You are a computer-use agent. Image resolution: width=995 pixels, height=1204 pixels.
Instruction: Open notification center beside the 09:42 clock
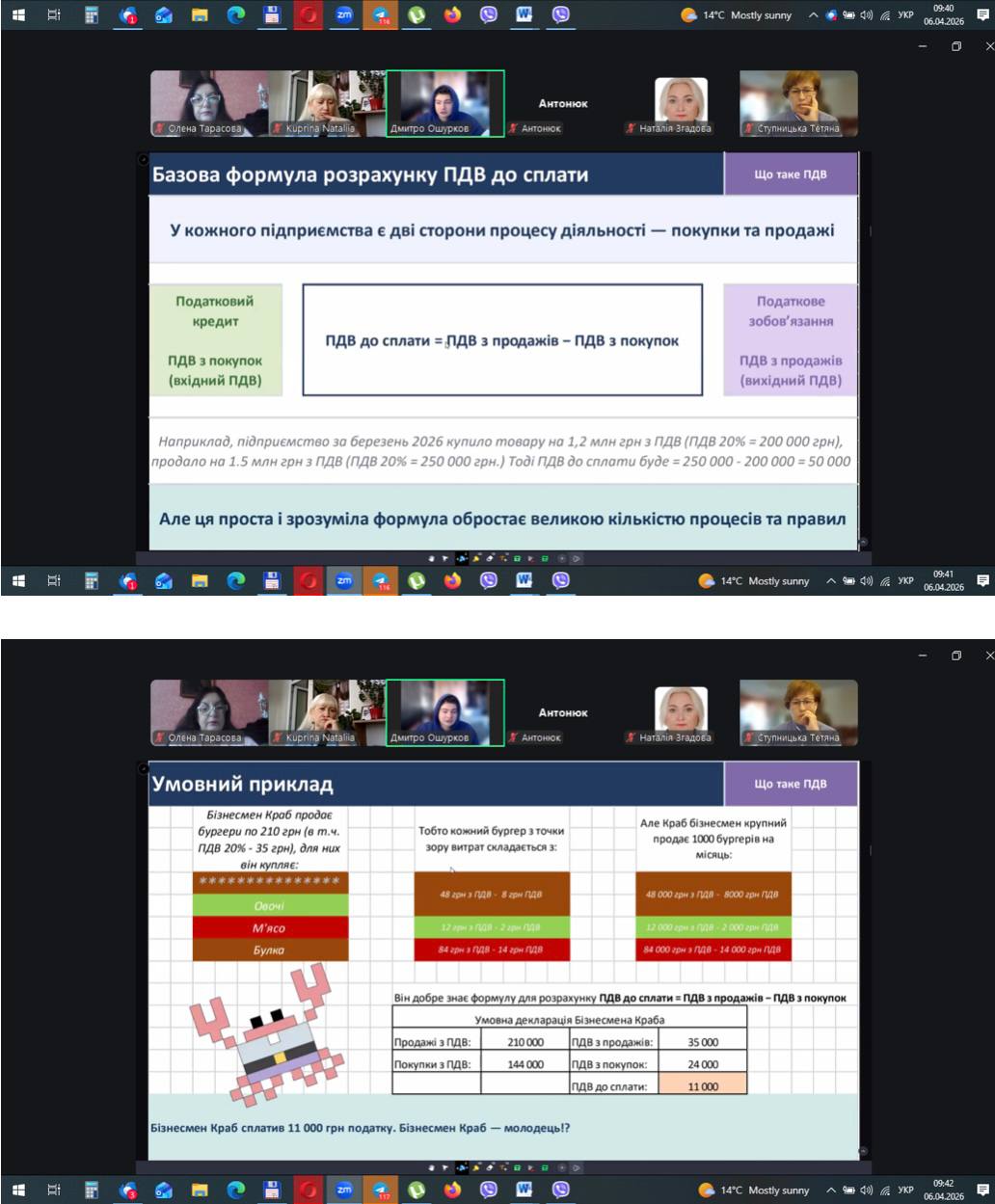pos(982,1190)
